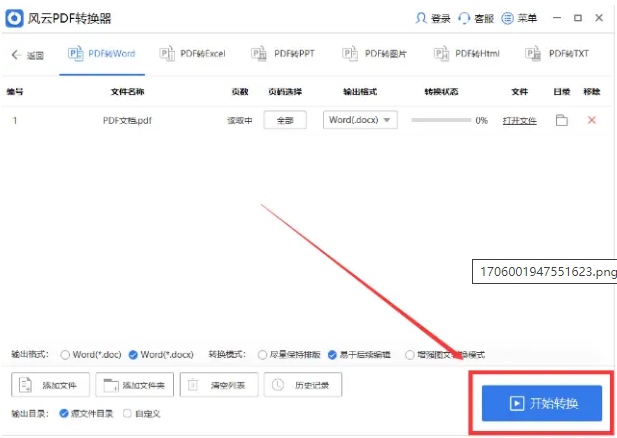
Task: Select Word(*.doc) output format radio
Action: tap(65, 355)
